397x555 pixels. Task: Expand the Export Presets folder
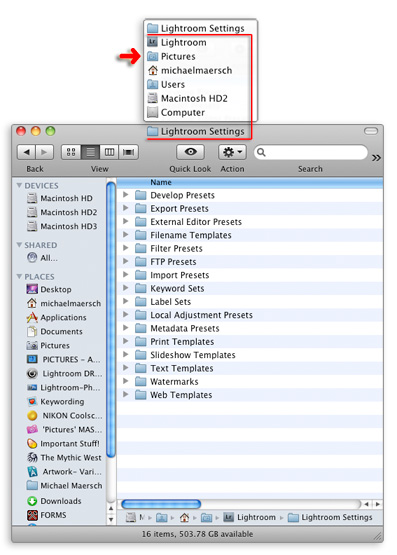[126, 208]
